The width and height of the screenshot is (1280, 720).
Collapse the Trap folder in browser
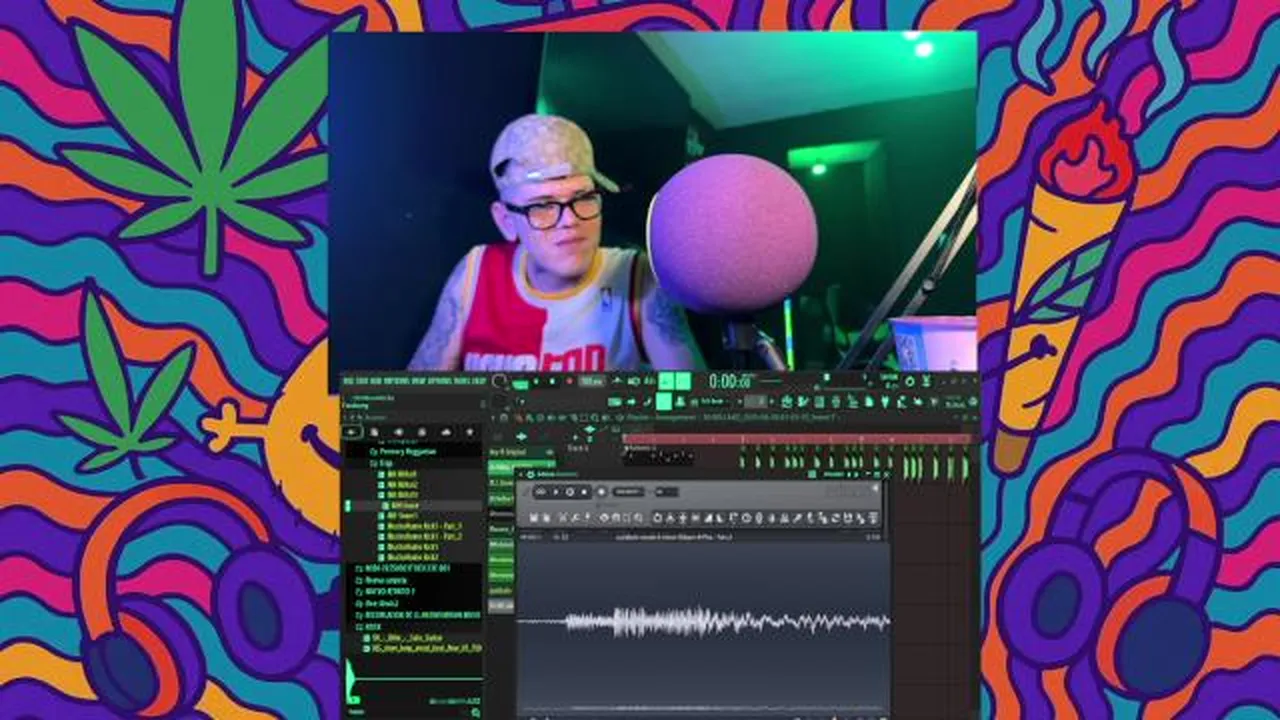coord(381,463)
